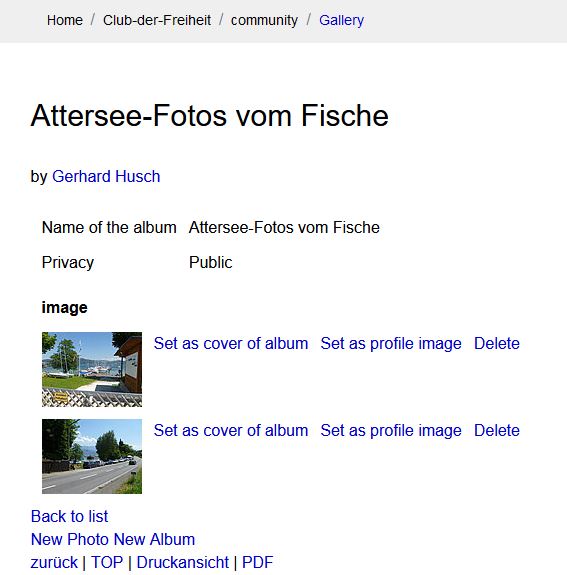This screenshot has width=567, height=575.
Task: Click the Back to list link
Action: tap(69, 516)
